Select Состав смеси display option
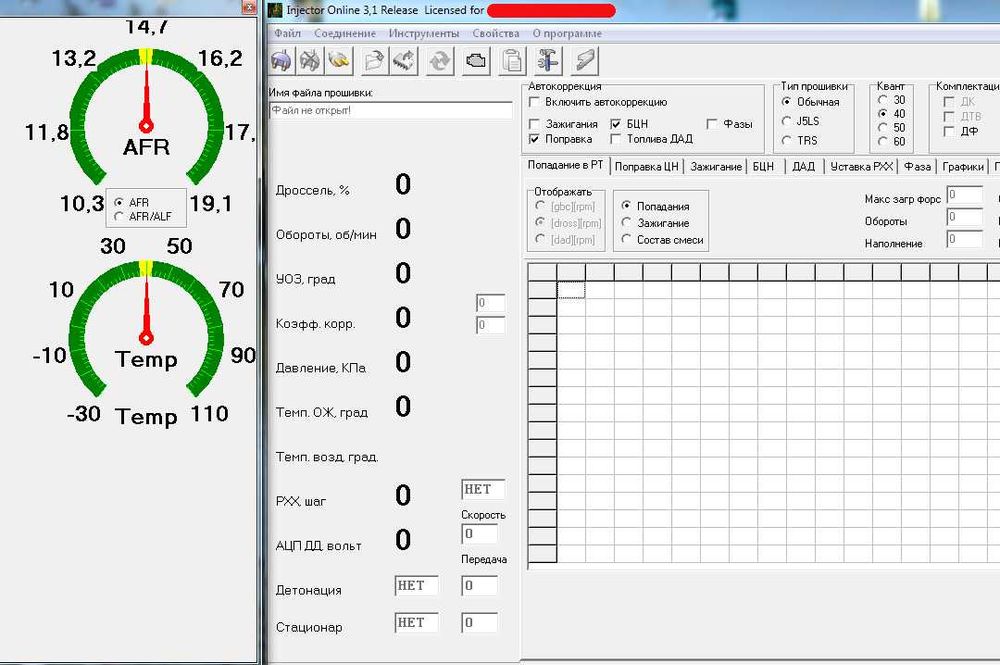The width and height of the screenshot is (1000, 665). click(x=626, y=239)
